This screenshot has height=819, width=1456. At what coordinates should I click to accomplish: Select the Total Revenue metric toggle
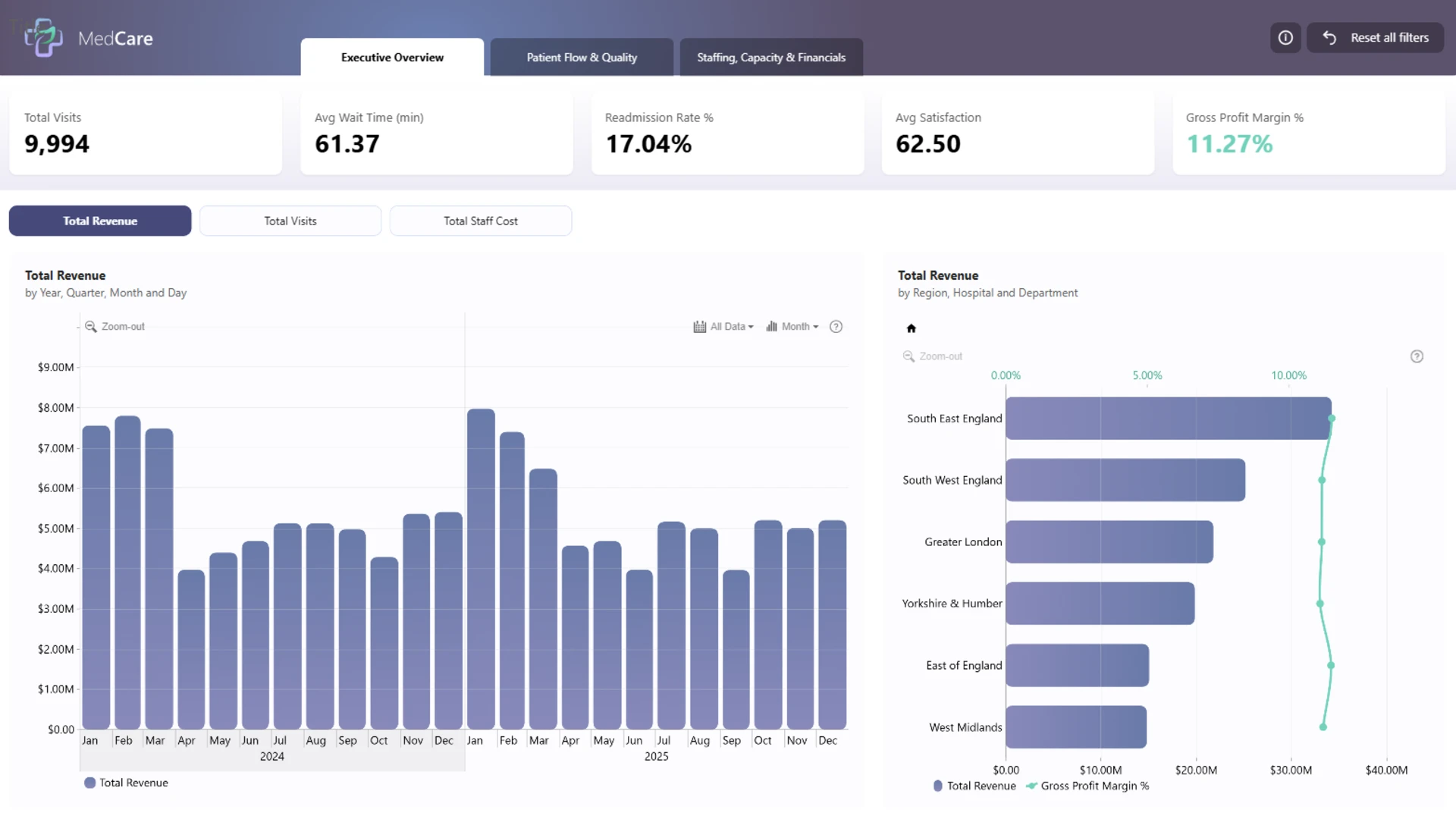tap(100, 221)
